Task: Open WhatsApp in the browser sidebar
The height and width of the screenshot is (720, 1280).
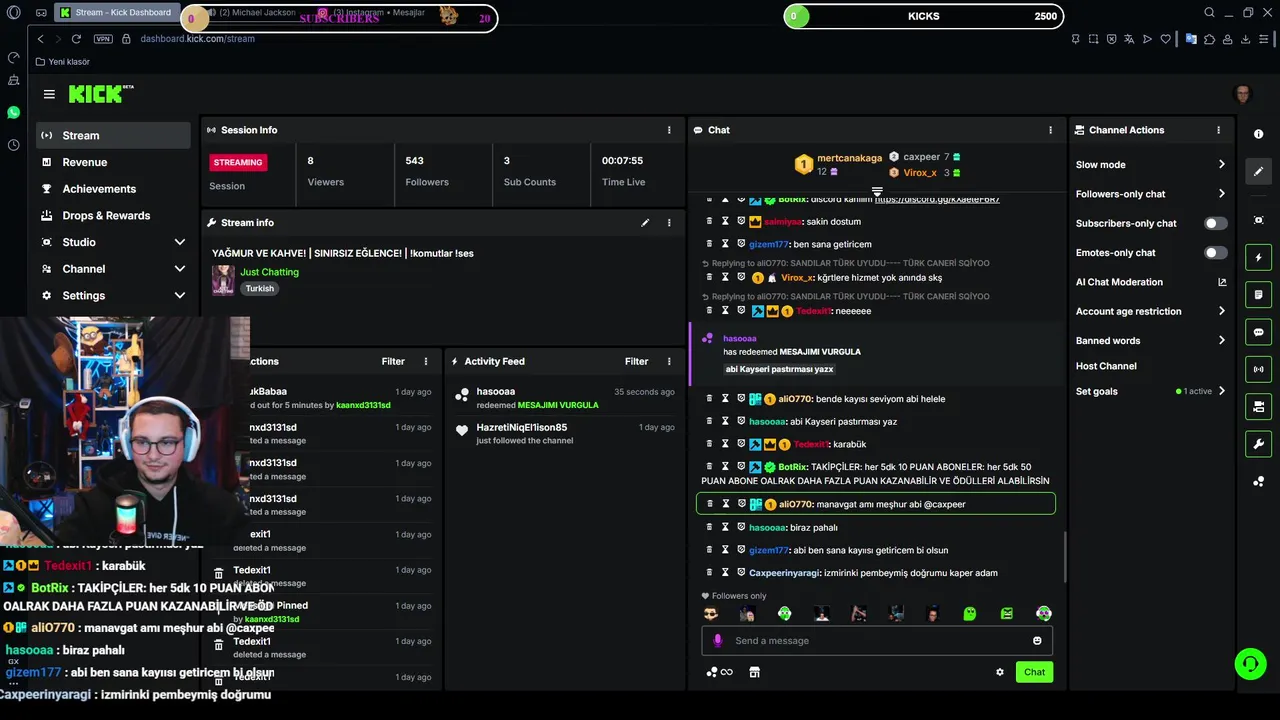Action: [13, 112]
